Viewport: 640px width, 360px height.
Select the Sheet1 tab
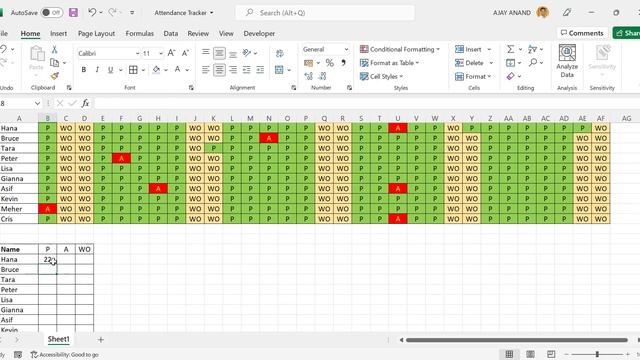click(58, 339)
